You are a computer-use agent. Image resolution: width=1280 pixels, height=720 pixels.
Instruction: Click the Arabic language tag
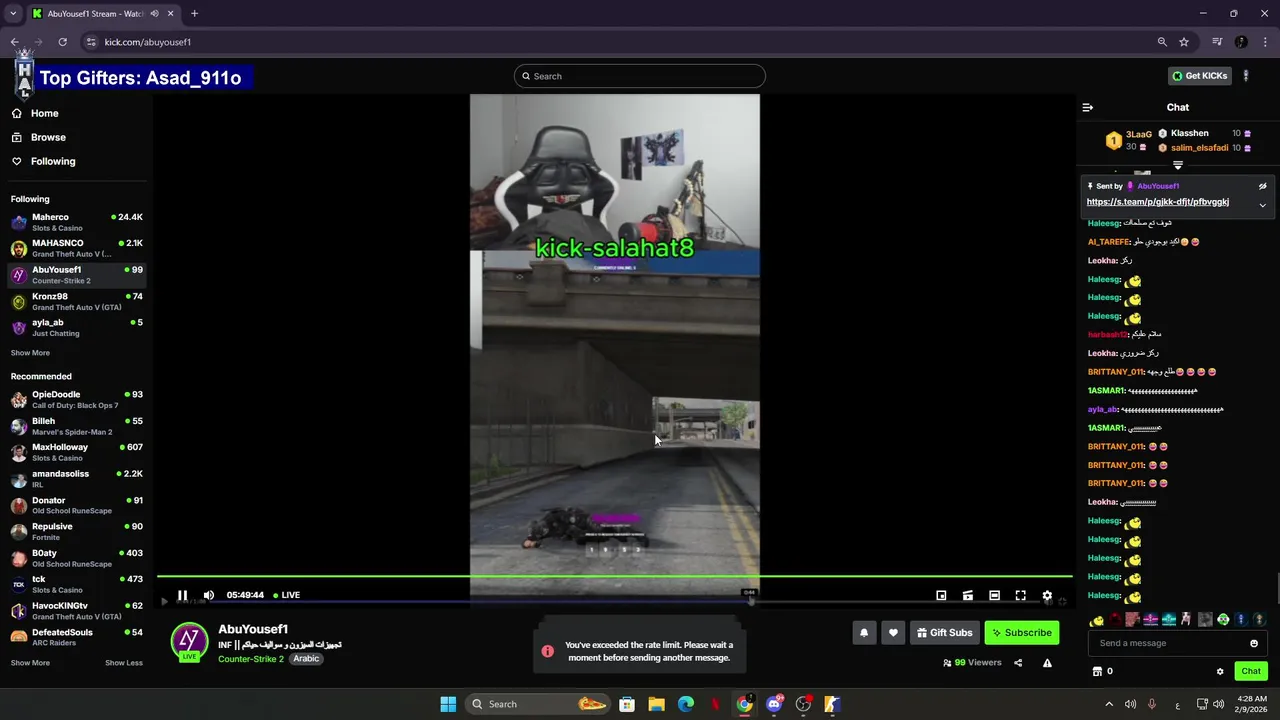click(306, 659)
